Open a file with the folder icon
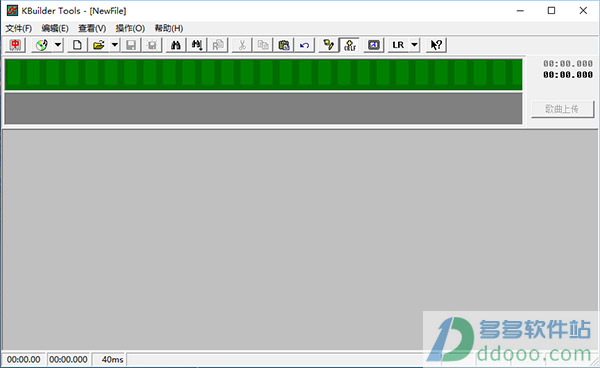Screen dimensions: 600x368 click(x=99, y=45)
